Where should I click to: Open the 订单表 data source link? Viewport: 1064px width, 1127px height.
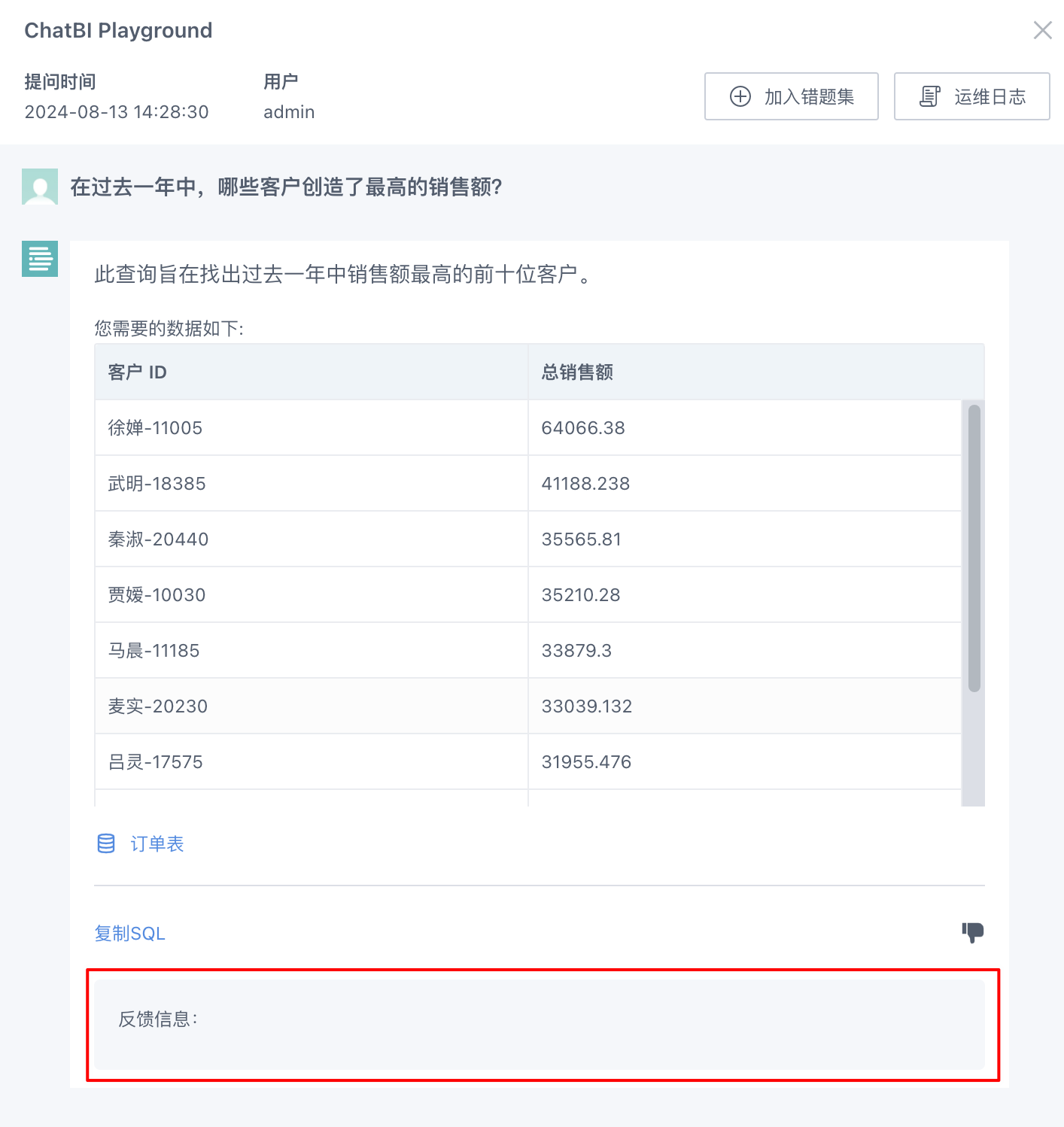point(157,844)
